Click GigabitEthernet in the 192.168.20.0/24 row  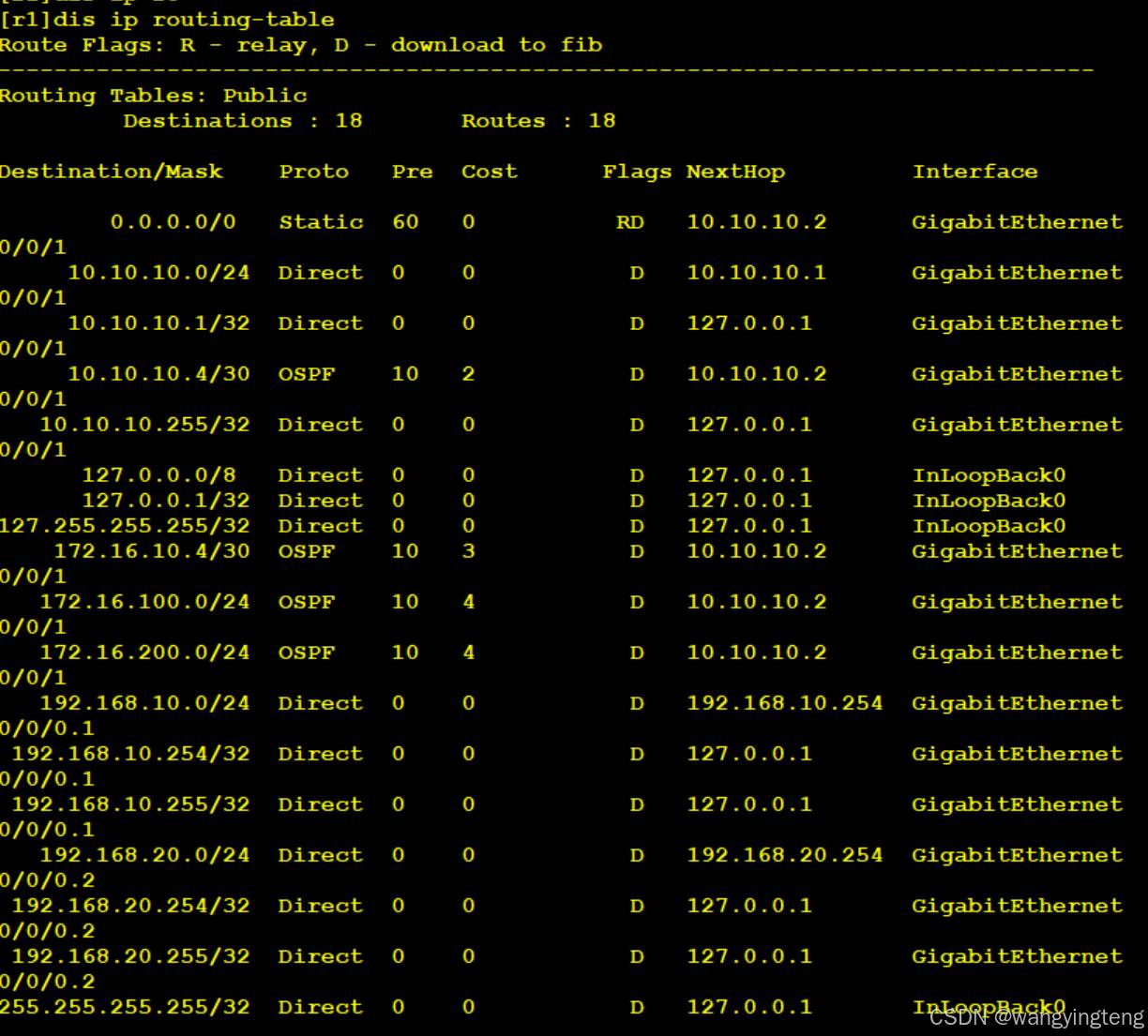1018,854
